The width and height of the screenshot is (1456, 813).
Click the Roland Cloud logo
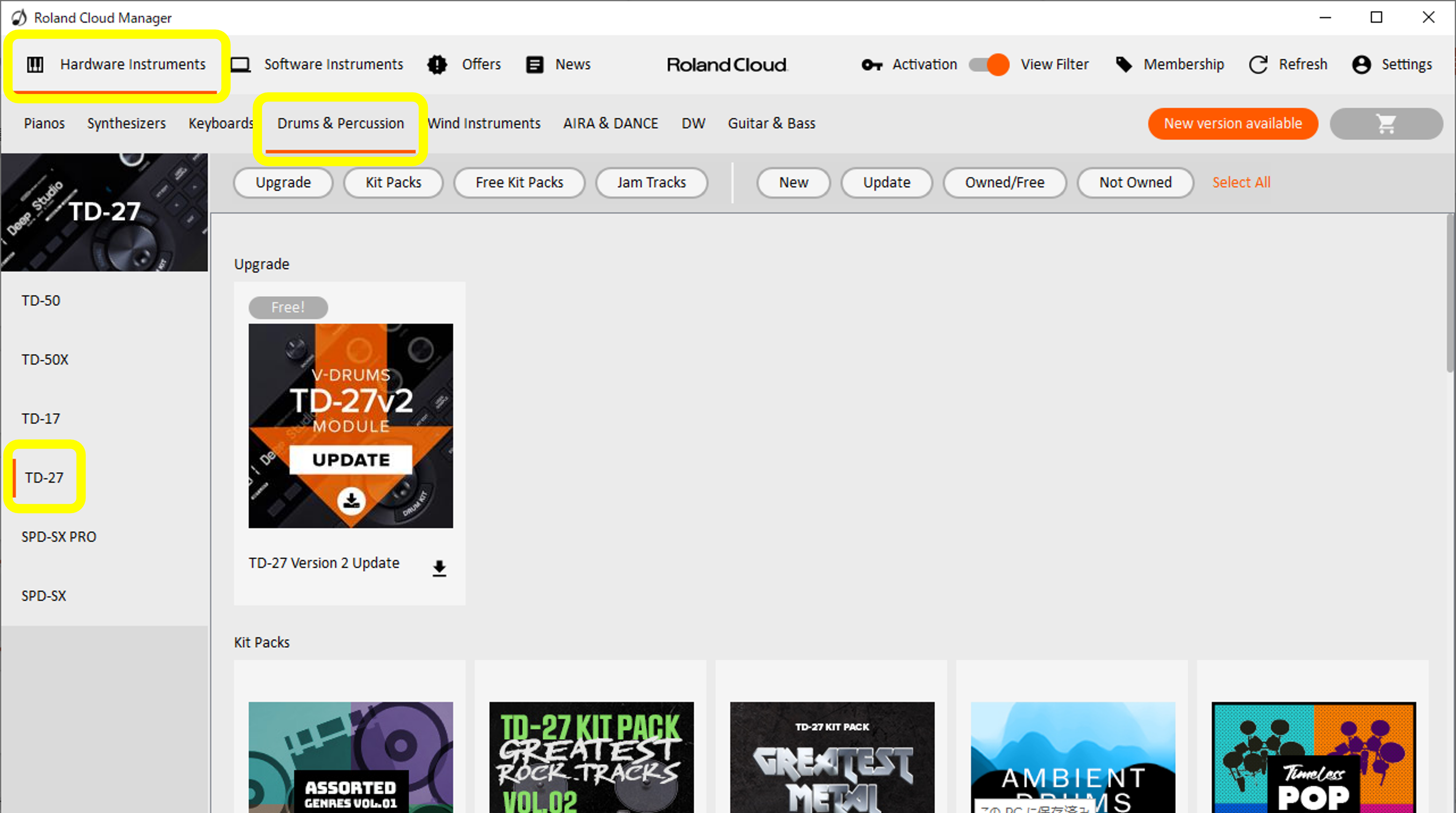tap(727, 65)
